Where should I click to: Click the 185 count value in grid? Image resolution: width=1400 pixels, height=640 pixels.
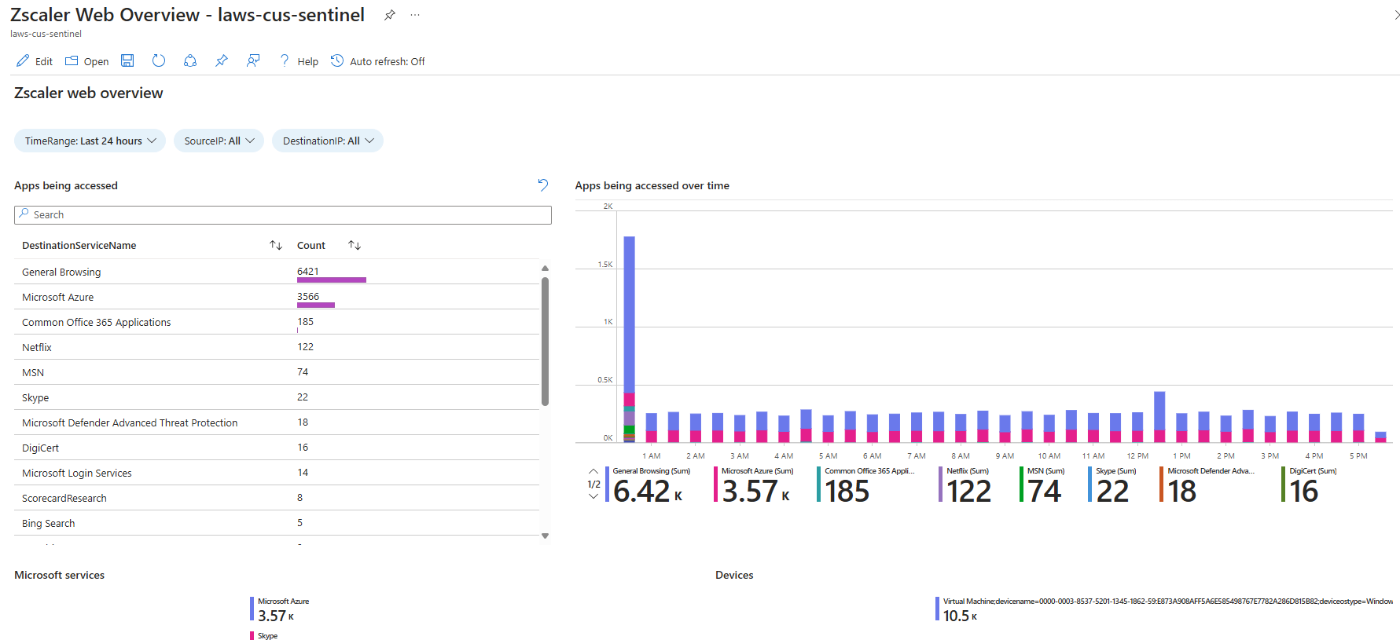tap(305, 322)
